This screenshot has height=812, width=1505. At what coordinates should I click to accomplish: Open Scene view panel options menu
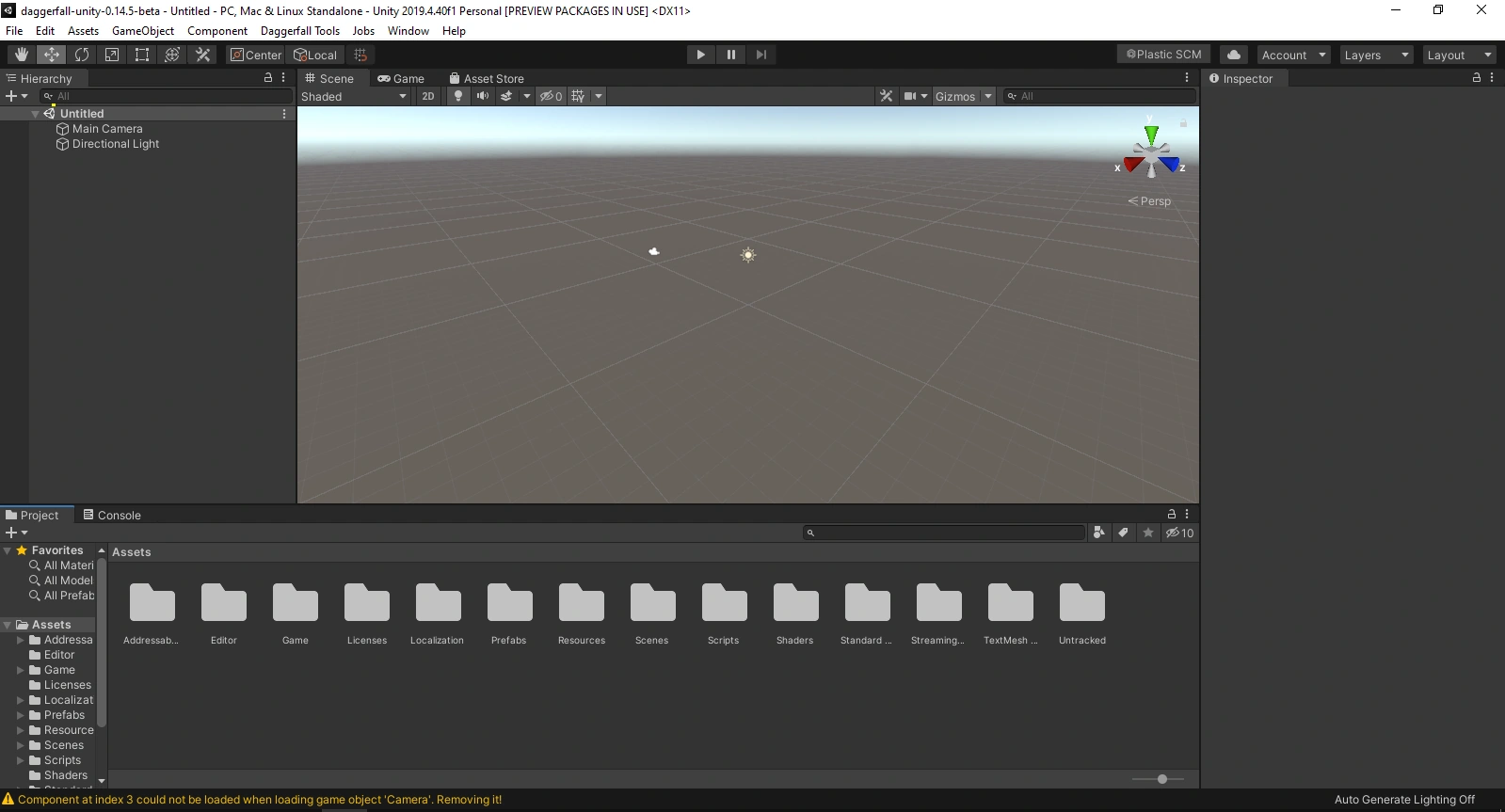coord(1187,78)
